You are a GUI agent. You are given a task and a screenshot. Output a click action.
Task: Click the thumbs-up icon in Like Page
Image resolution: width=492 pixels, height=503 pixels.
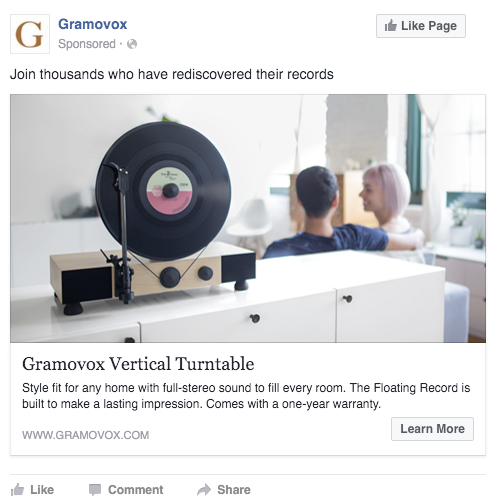391,26
